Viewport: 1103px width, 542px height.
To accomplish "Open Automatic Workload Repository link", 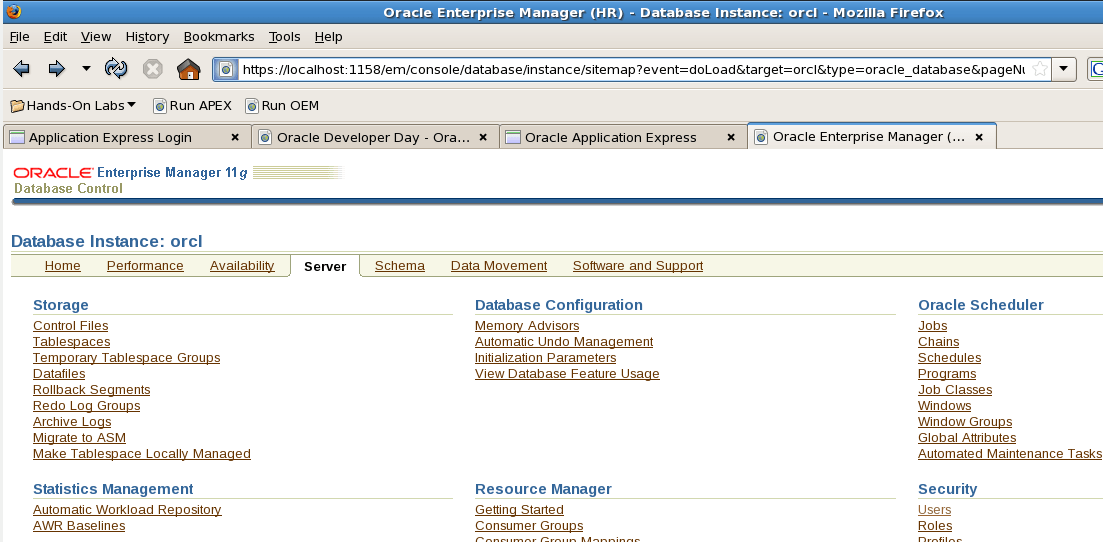I will coord(127,510).
